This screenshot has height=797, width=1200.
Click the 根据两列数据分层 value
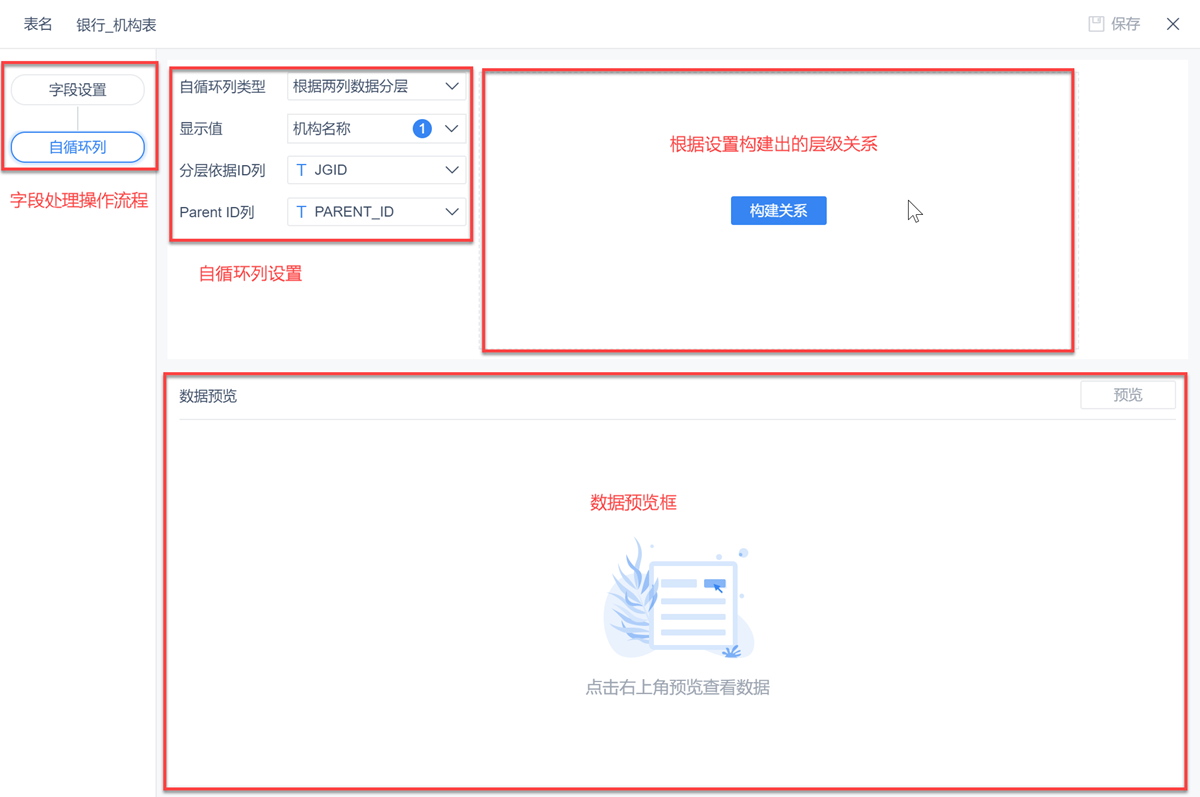(350, 87)
